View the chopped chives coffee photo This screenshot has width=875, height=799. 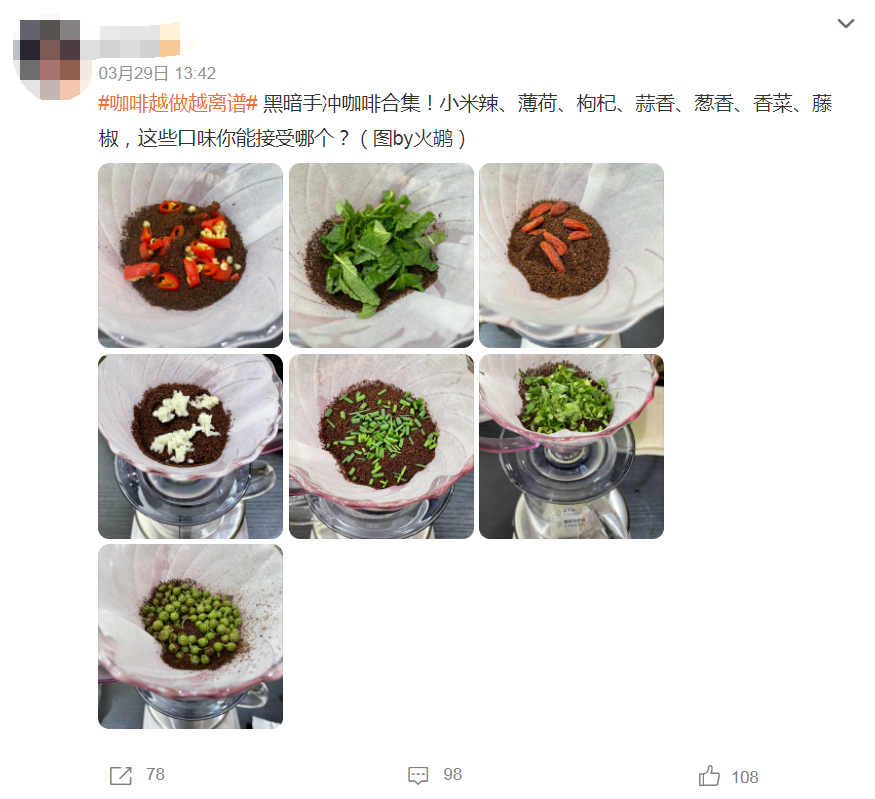coord(381,446)
